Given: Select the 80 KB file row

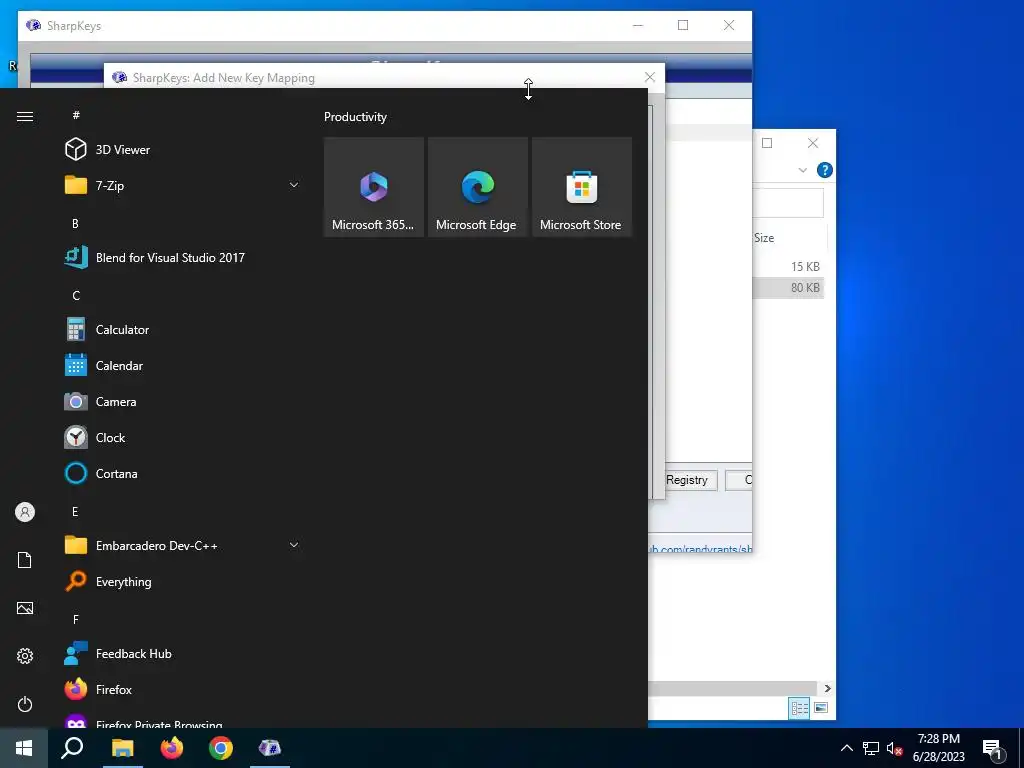Looking at the screenshot, I should click(x=788, y=288).
